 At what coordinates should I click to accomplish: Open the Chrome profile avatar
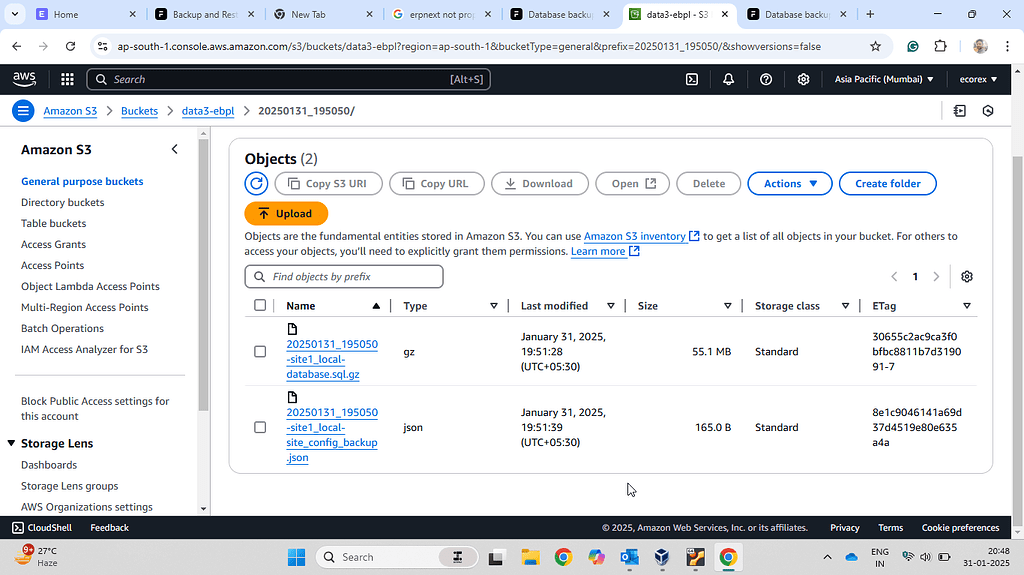[980, 46]
